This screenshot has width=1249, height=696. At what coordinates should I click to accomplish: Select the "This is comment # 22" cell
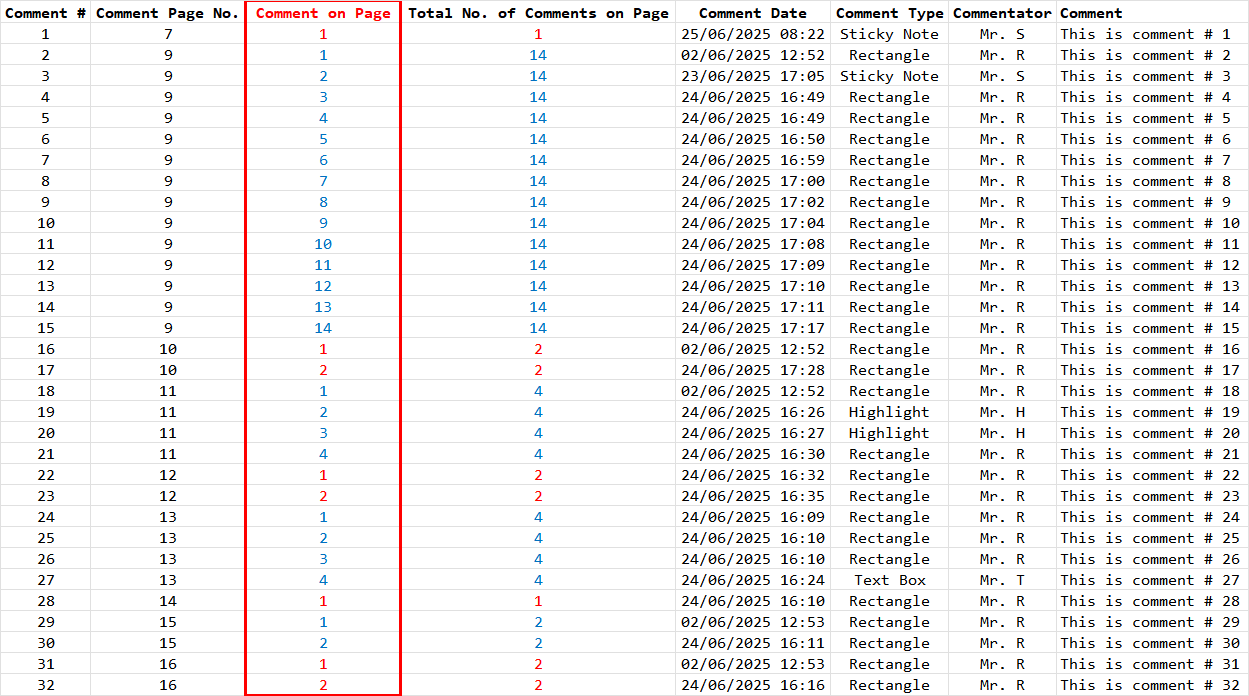click(x=1150, y=475)
